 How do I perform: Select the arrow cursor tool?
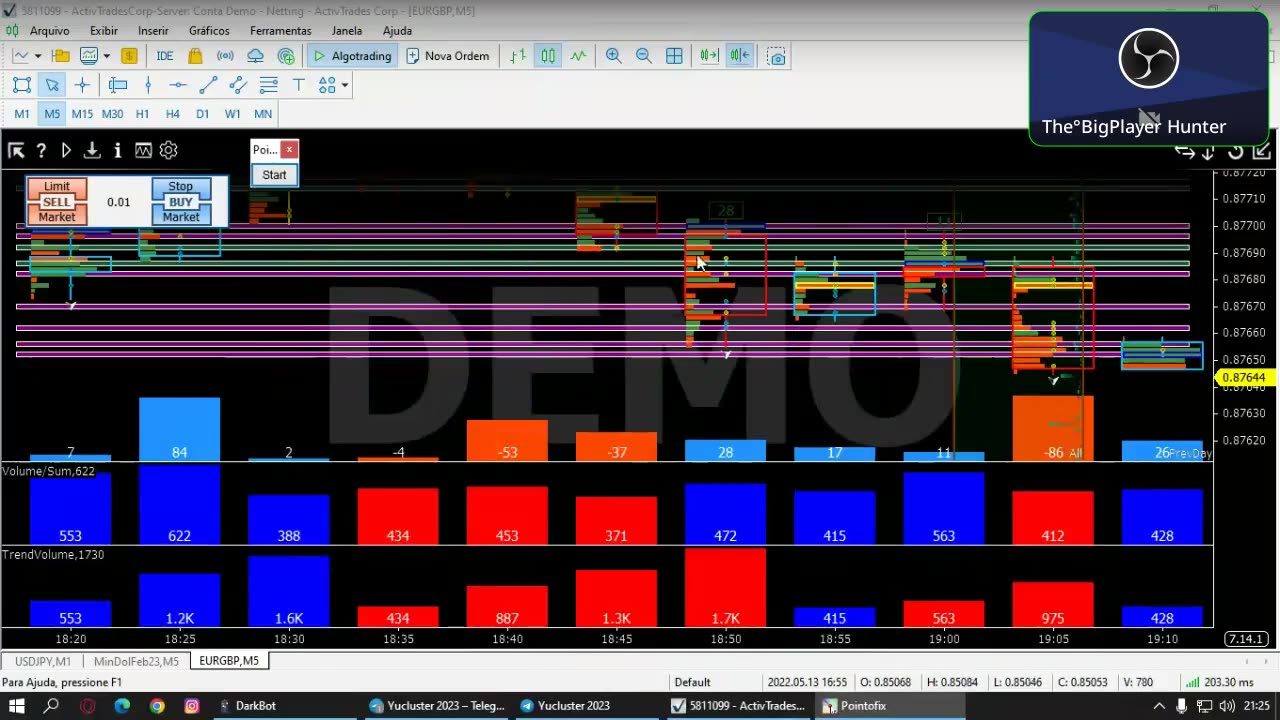click(x=52, y=85)
